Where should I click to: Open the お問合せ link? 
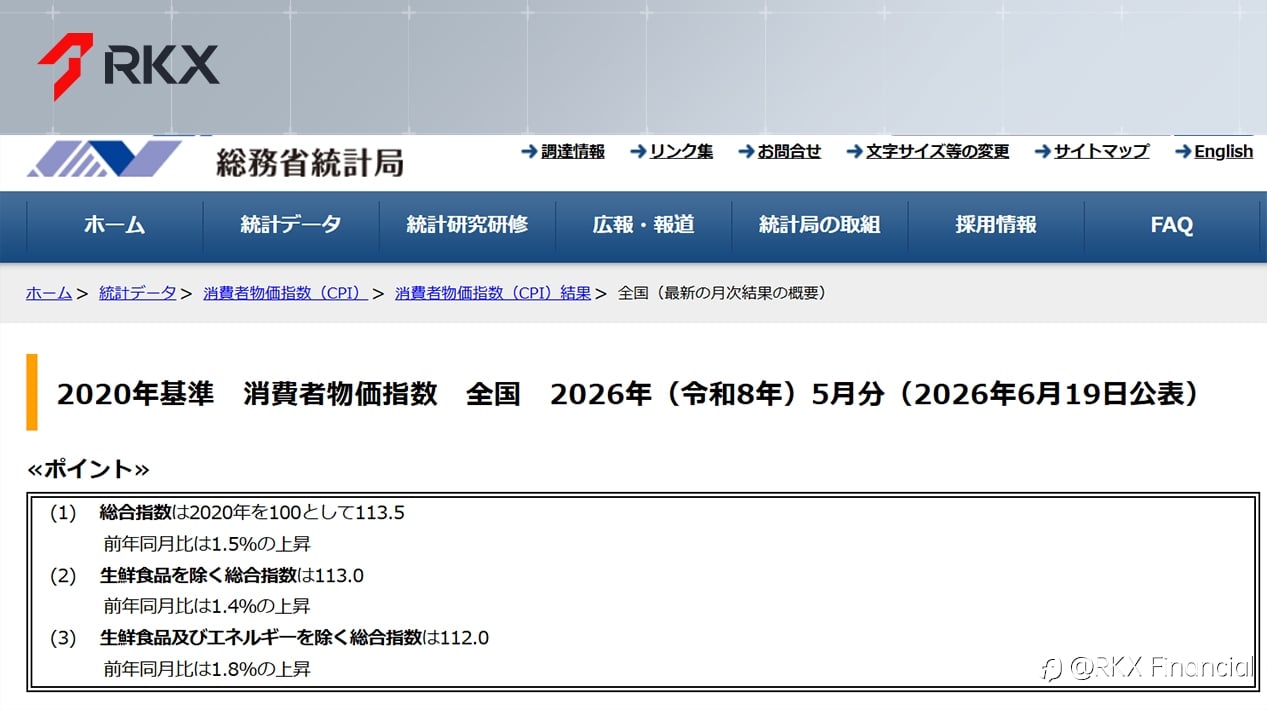789,152
